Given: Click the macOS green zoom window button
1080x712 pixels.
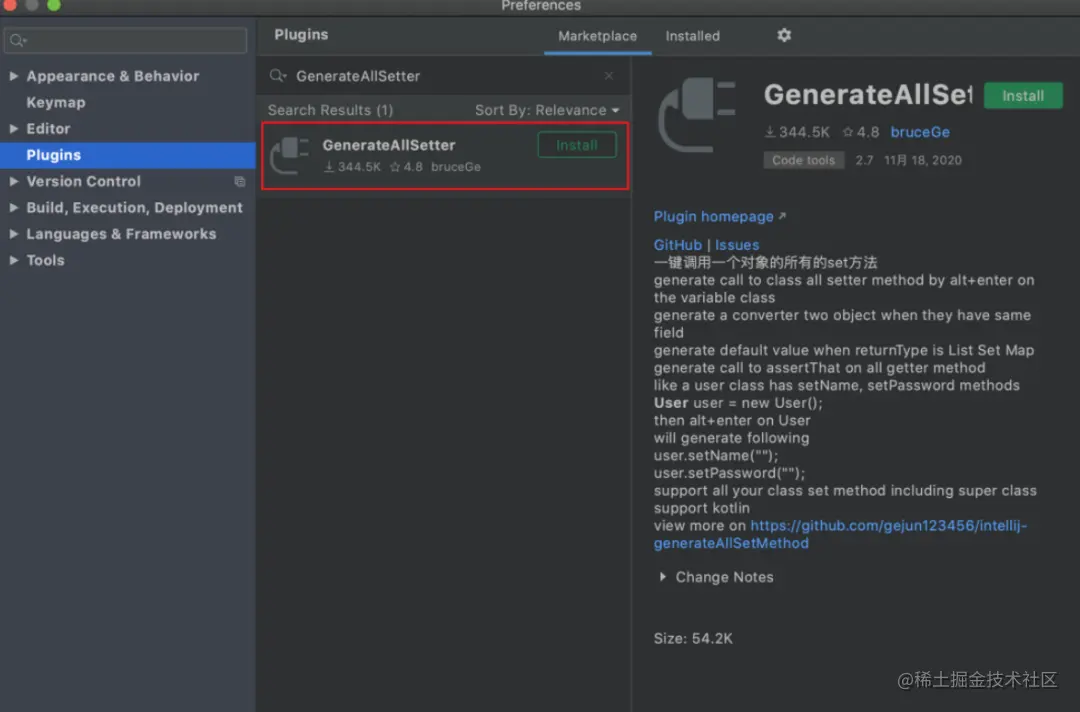Looking at the screenshot, I should (54, 5).
